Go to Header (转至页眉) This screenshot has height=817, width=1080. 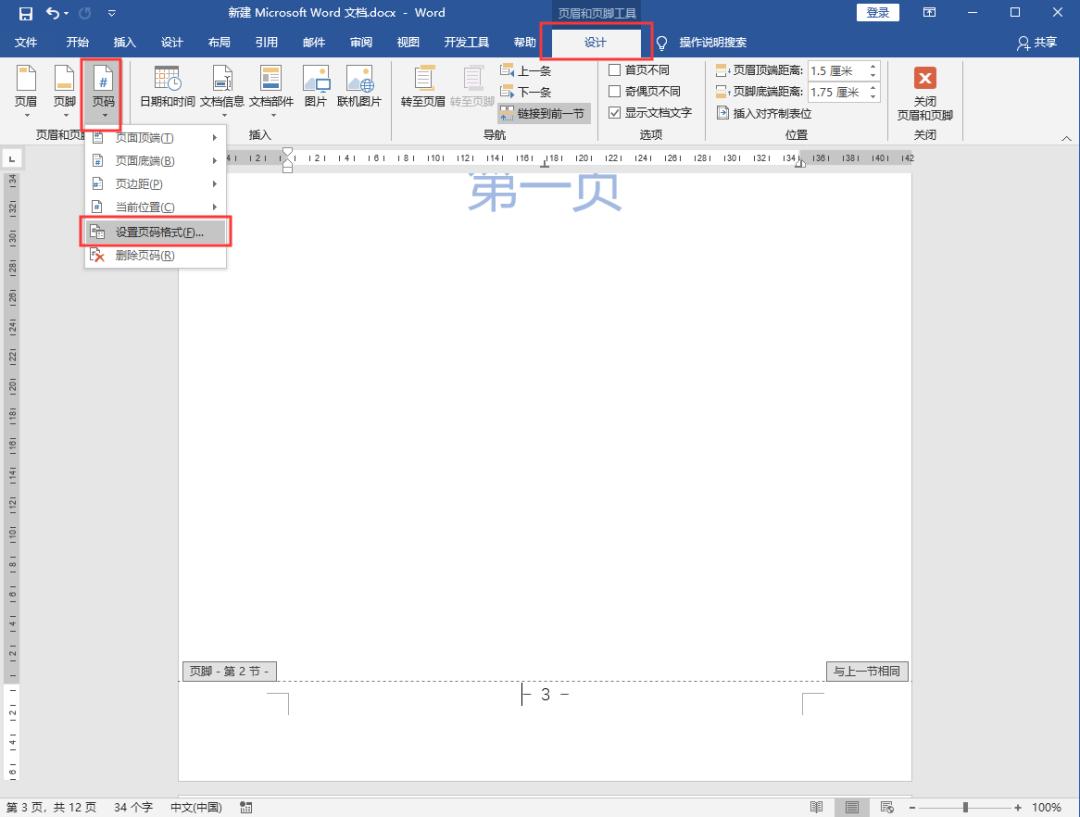click(423, 88)
